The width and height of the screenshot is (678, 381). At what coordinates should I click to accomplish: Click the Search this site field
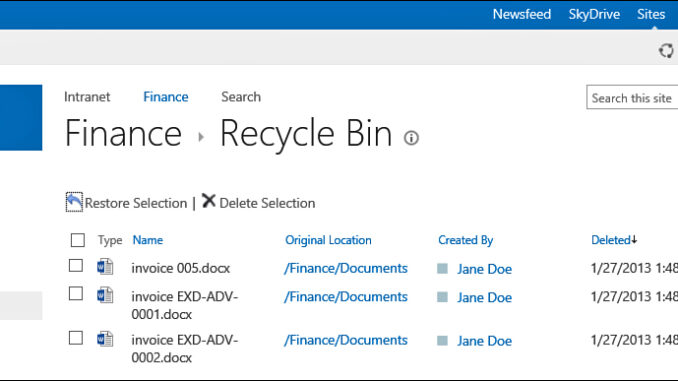[632, 97]
